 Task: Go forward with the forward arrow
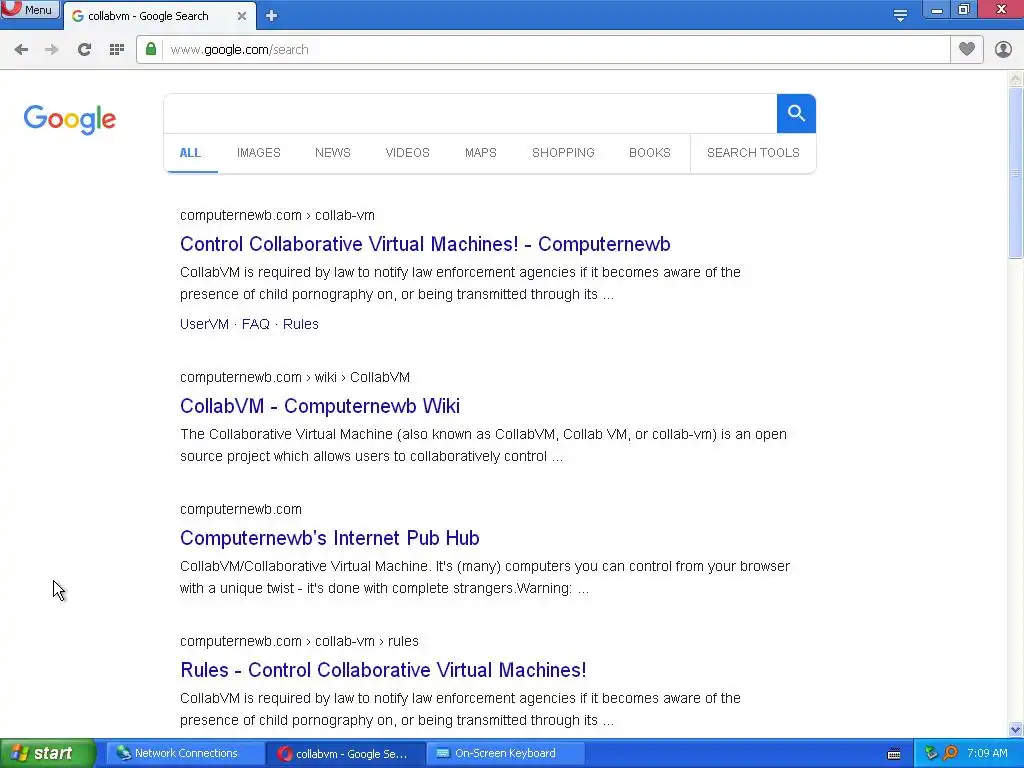tap(52, 50)
